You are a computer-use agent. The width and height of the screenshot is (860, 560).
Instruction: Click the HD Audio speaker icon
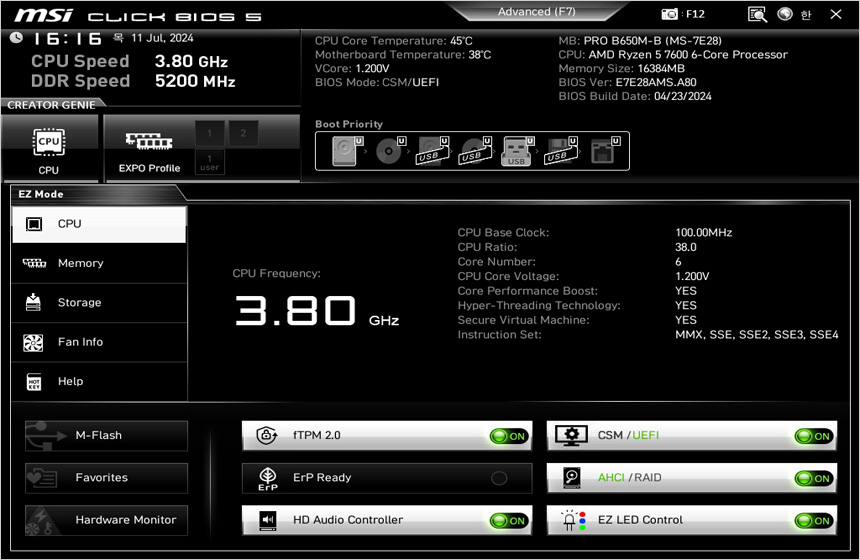[268, 521]
